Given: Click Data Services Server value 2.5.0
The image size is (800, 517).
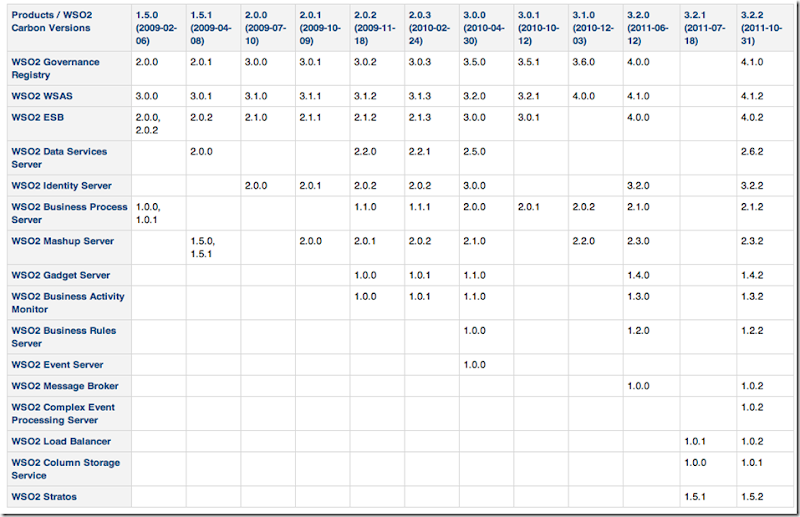Looking at the screenshot, I should coord(474,152).
